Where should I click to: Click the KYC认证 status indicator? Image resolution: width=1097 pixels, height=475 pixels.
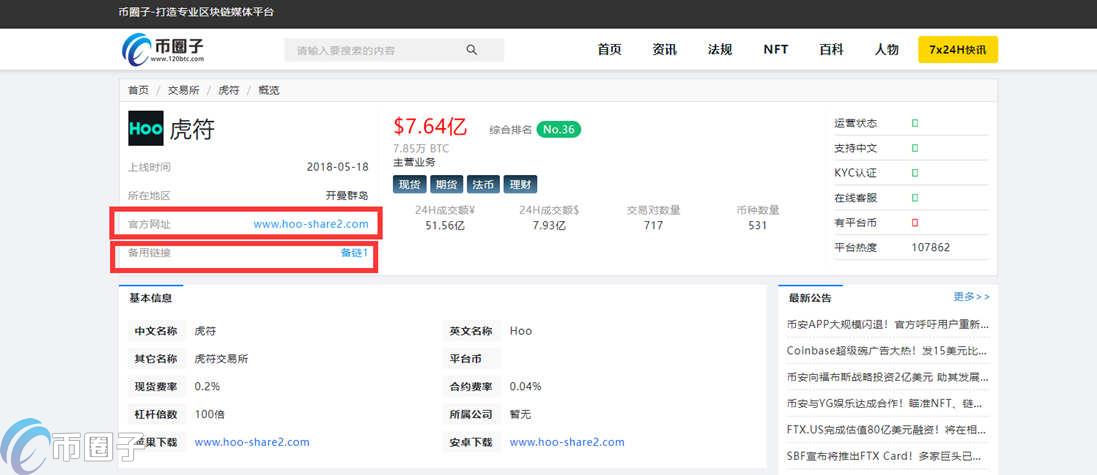pos(914,173)
